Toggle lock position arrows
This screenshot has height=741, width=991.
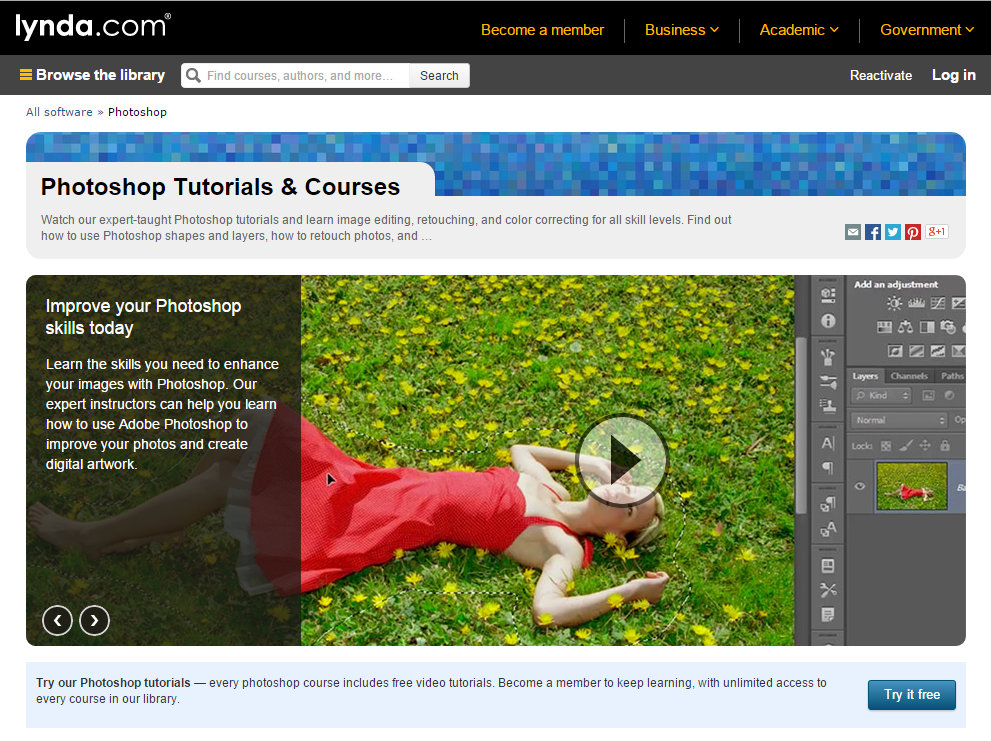click(925, 446)
